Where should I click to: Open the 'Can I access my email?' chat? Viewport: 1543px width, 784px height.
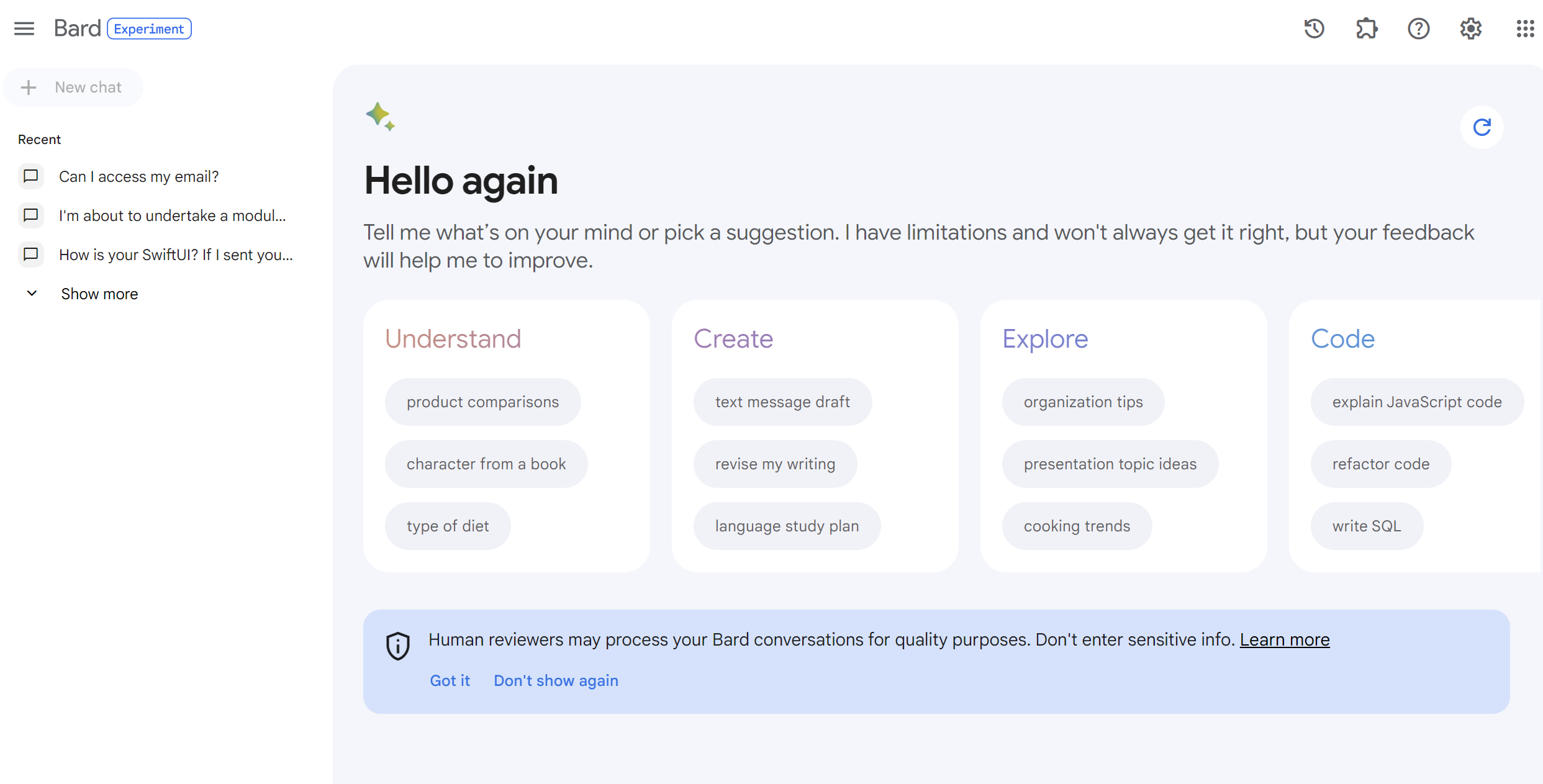coord(138,177)
